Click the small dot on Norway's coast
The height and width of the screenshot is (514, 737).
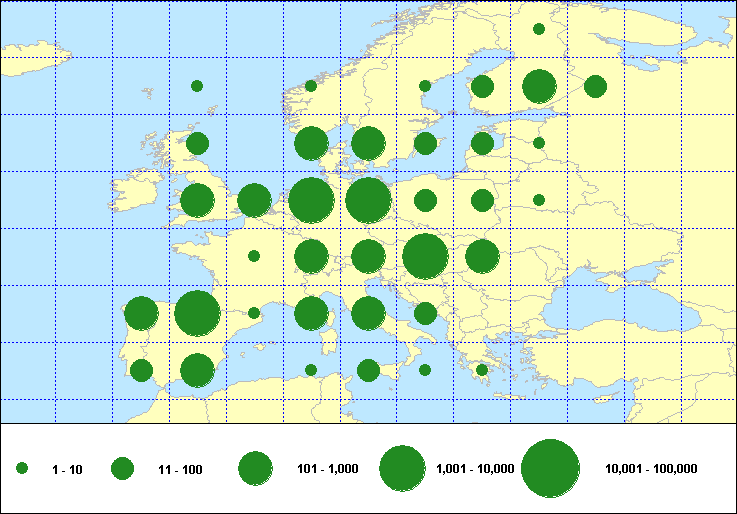coord(311,86)
